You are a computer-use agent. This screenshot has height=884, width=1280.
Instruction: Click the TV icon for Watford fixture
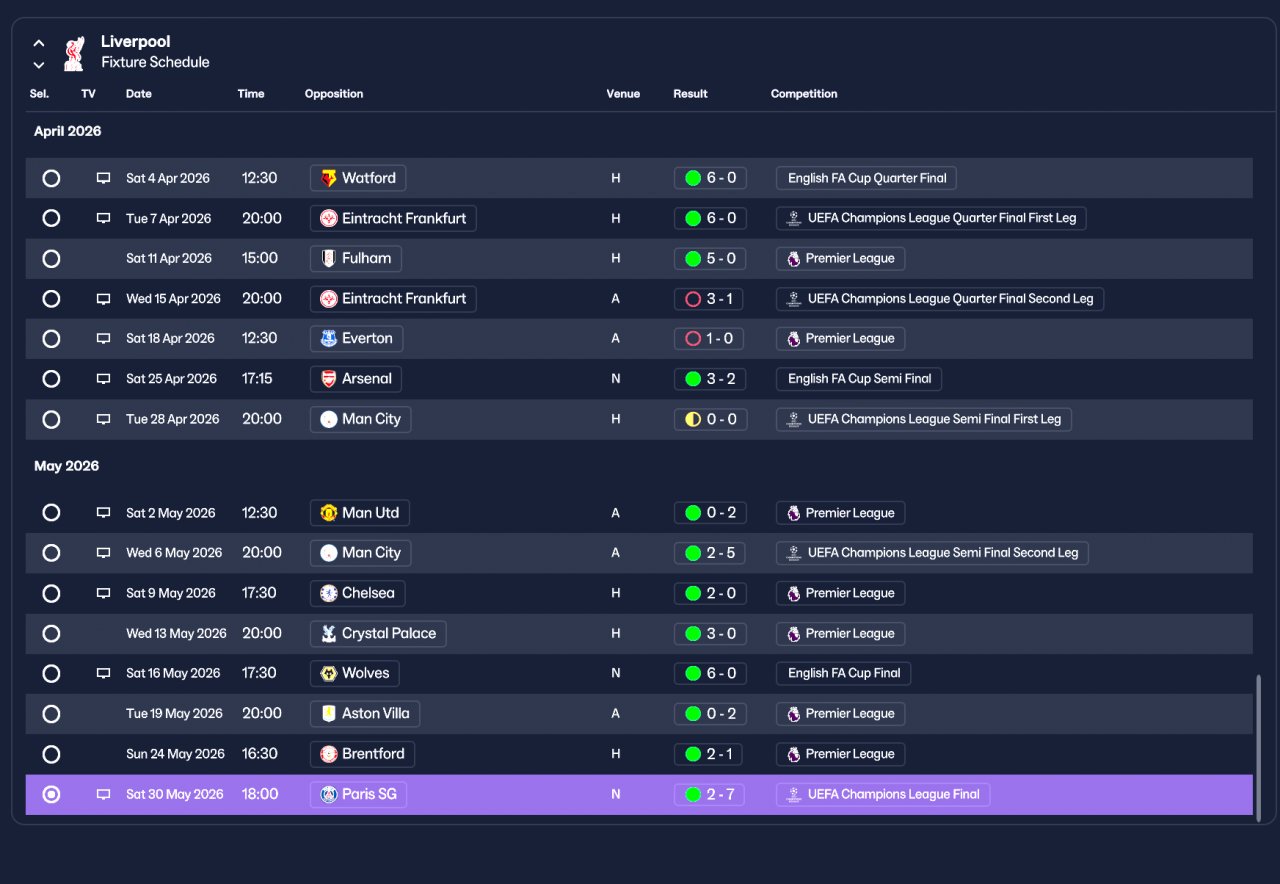coord(103,178)
